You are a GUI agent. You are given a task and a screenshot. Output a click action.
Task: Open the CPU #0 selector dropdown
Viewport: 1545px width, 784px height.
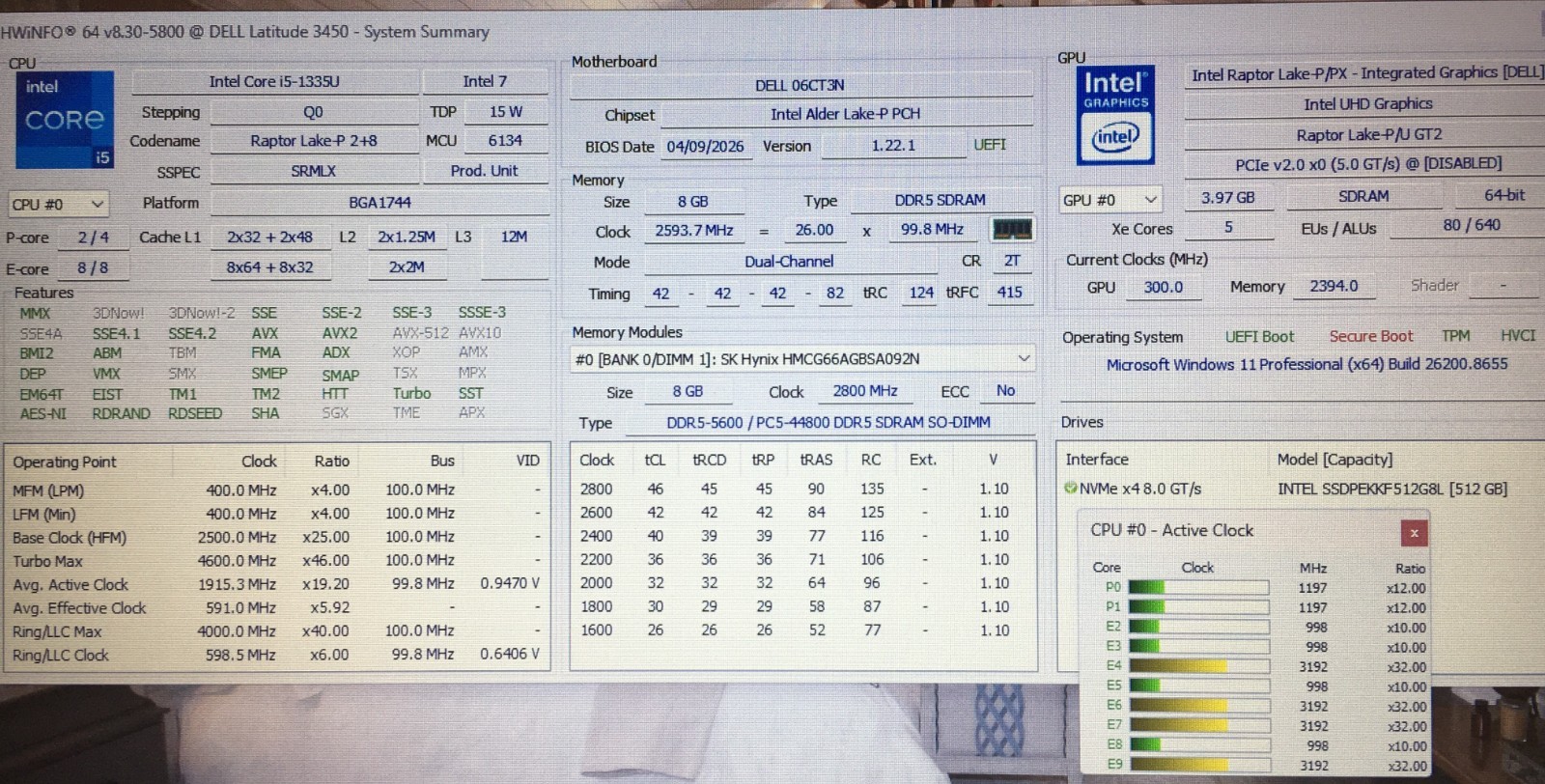click(58, 205)
